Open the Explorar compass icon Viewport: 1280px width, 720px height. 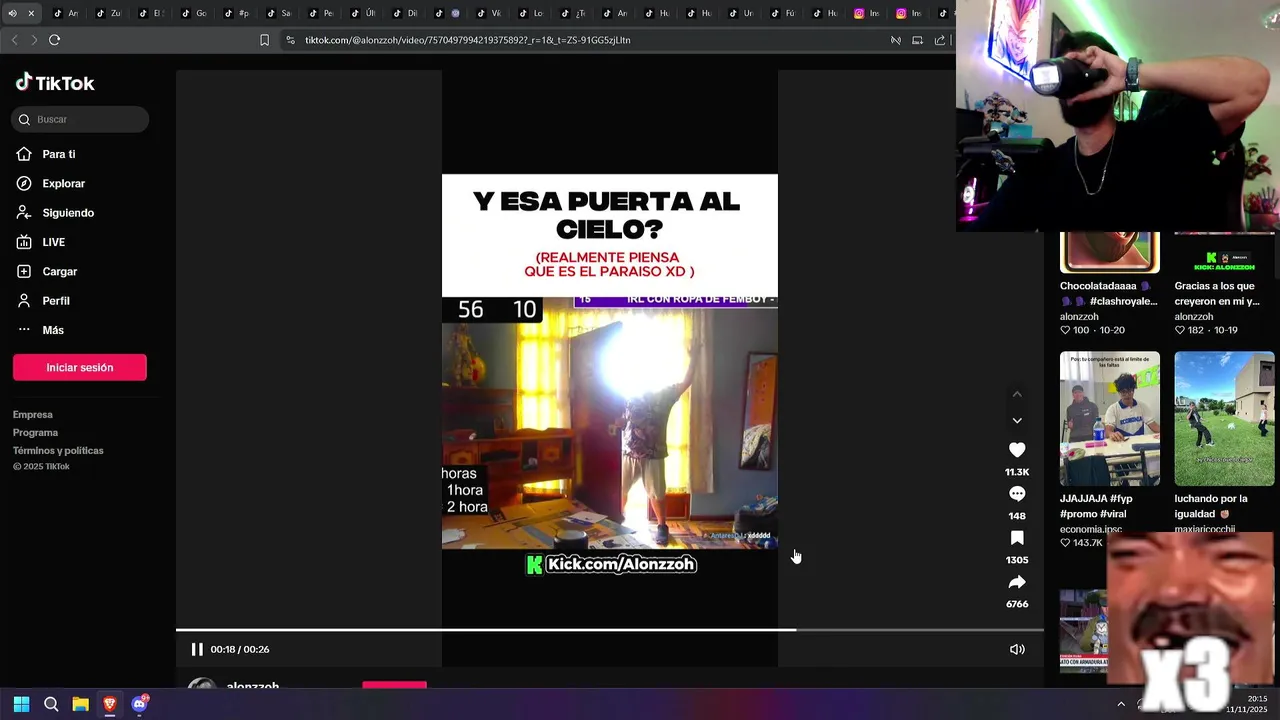tap(24, 183)
